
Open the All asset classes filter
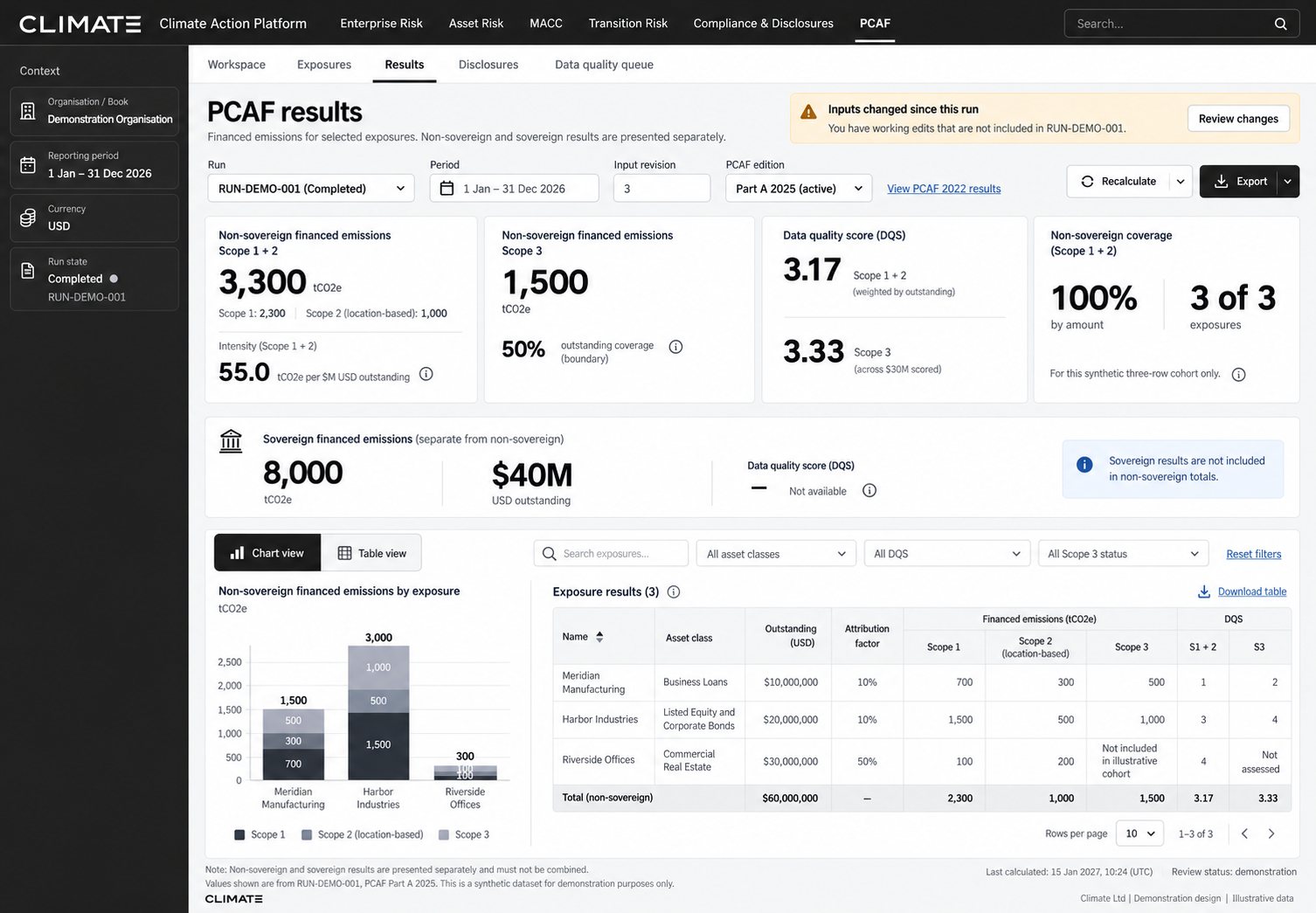[776, 554]
